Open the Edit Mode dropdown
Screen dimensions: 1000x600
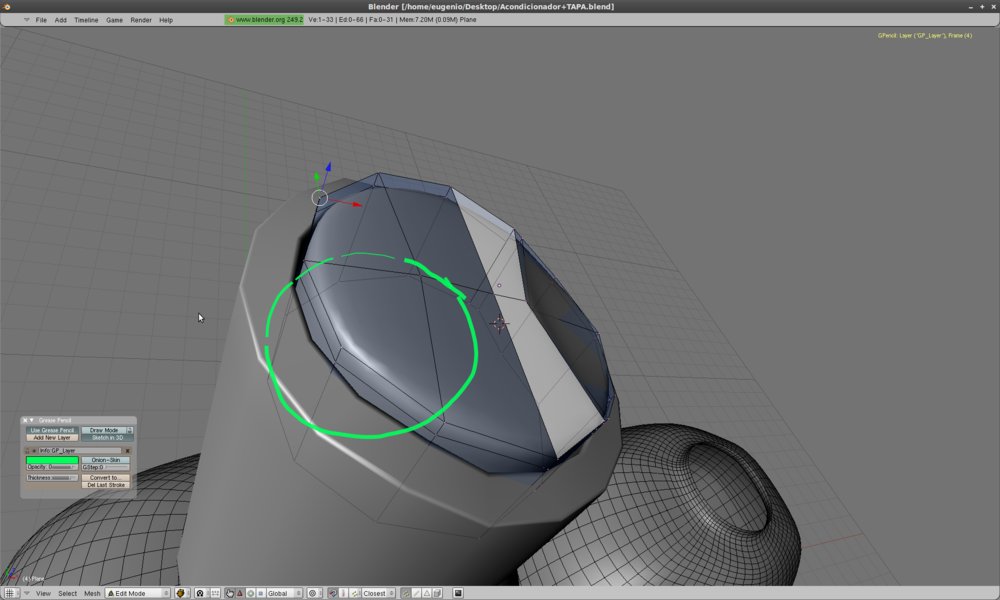[138, 593]
